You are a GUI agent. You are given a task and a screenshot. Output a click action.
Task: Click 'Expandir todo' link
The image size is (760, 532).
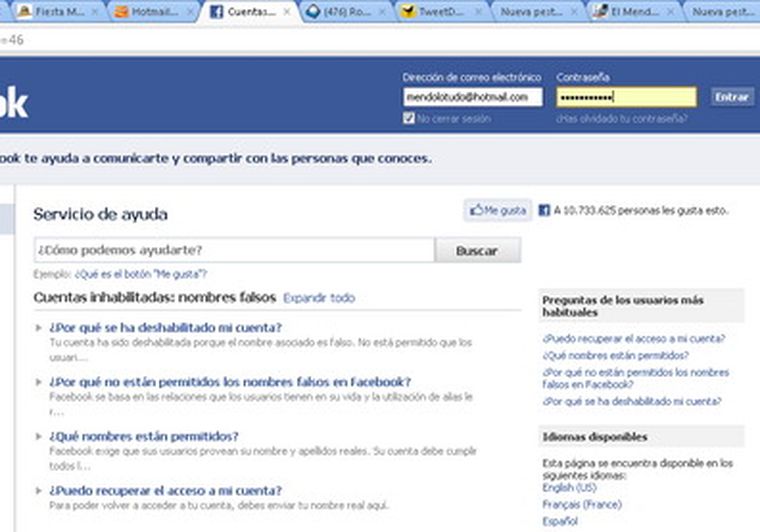coord(319,298)
